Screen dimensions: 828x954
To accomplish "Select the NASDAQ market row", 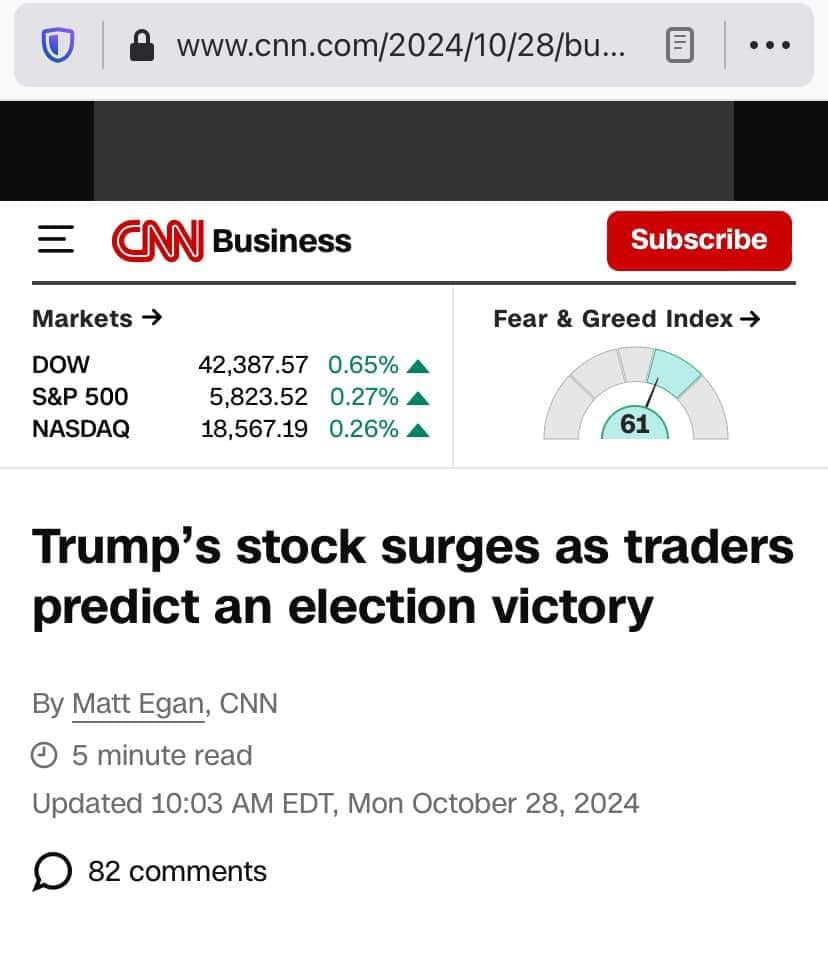I will click(x=230, y=429).
